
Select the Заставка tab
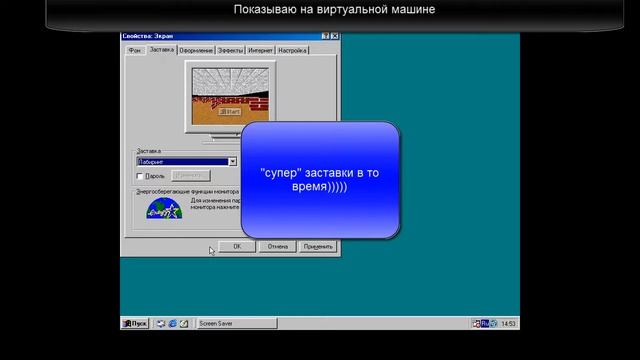click(x=162, y=49)
